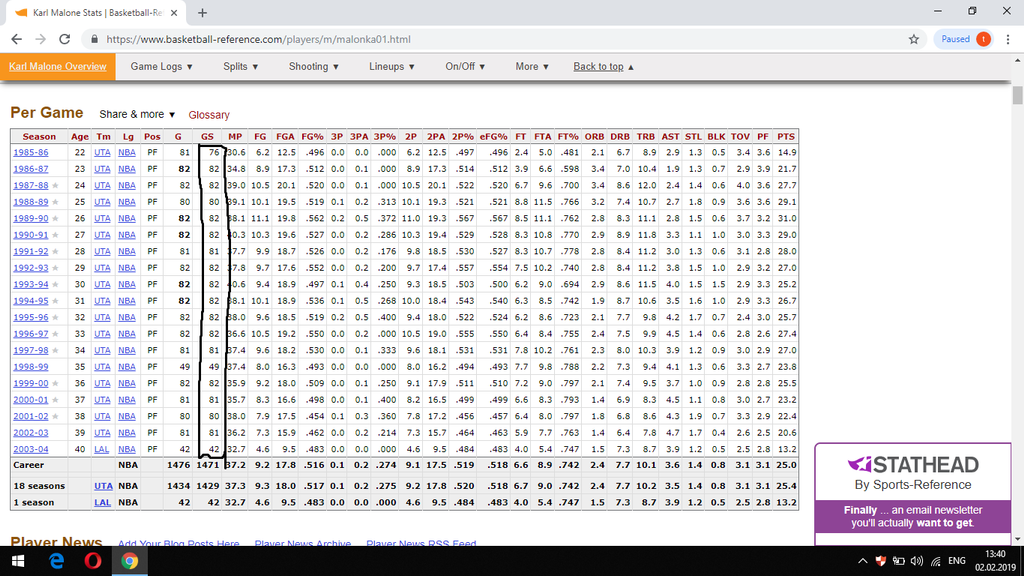Click the antivirus shield tray icon
The height and width of the screenshot is (576, 1024).
point(880,561)
